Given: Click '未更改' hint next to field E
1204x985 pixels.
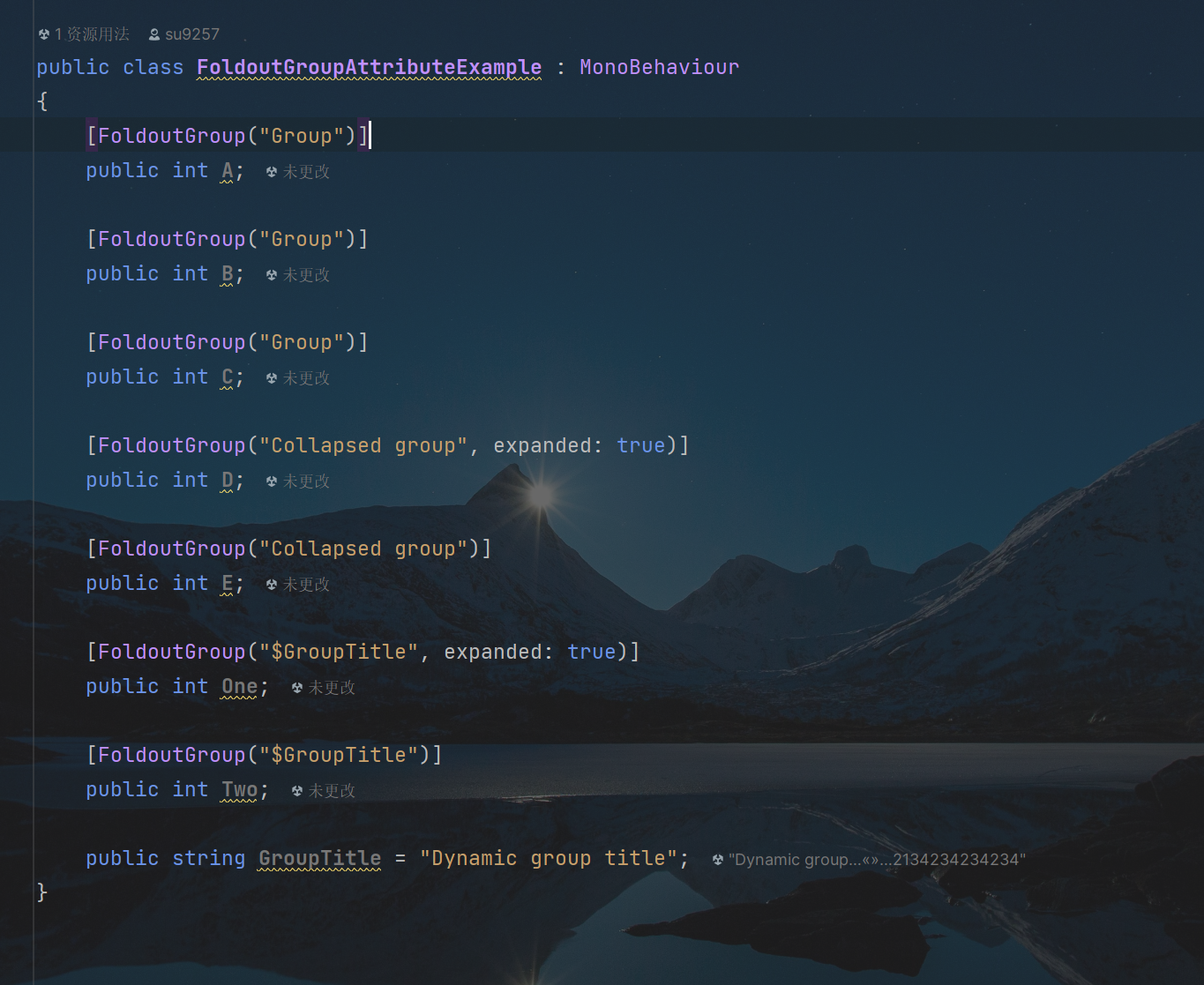Looking at the screenshot, I should (306, 585).
